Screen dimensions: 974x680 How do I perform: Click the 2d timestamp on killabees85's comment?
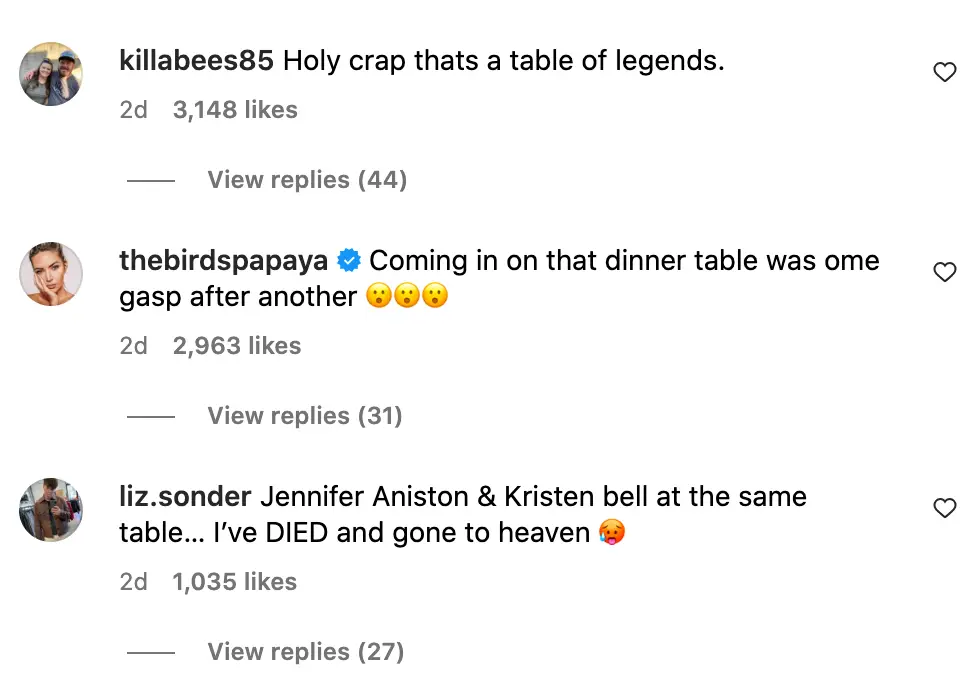(133, 110)
